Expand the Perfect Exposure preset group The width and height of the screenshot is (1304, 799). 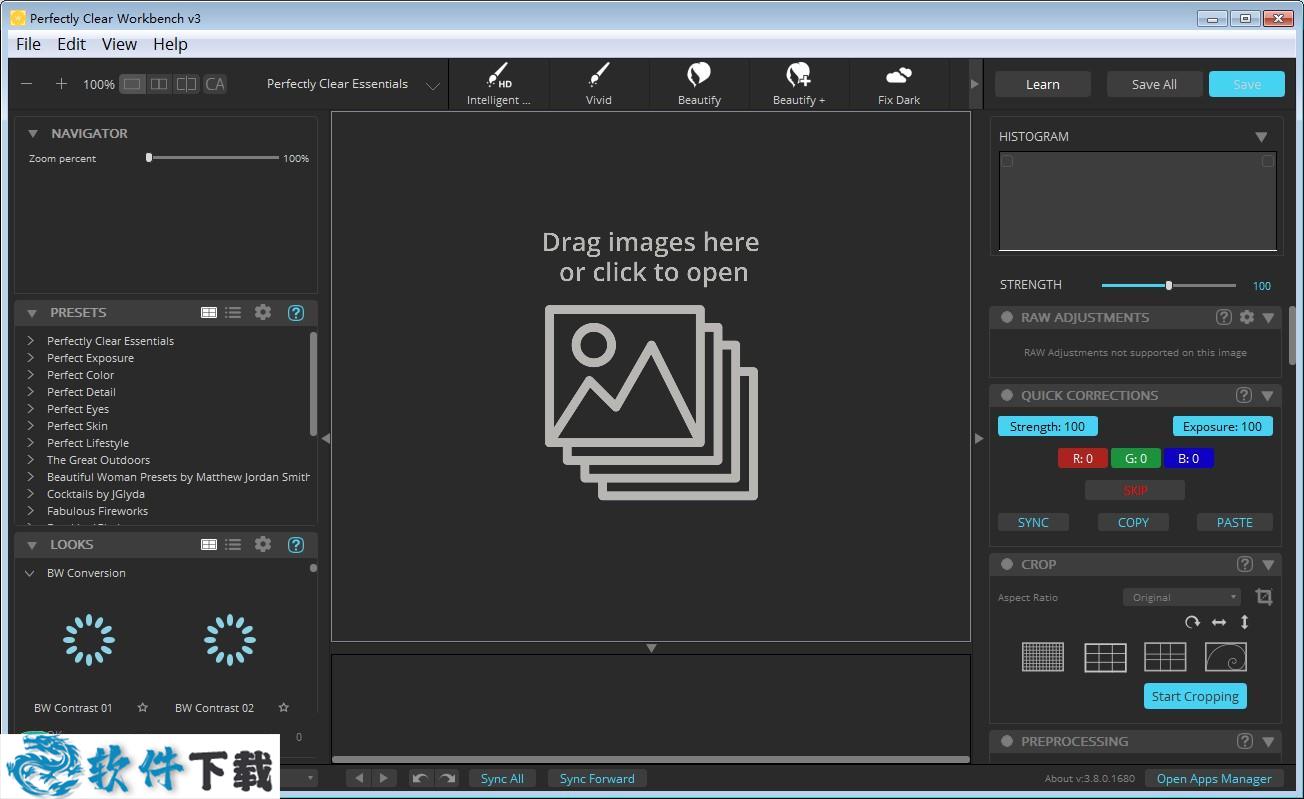coord(31,358)
